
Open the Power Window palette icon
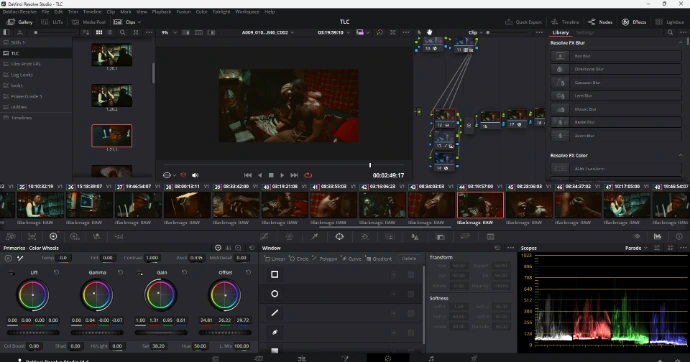tap(339, 237)
